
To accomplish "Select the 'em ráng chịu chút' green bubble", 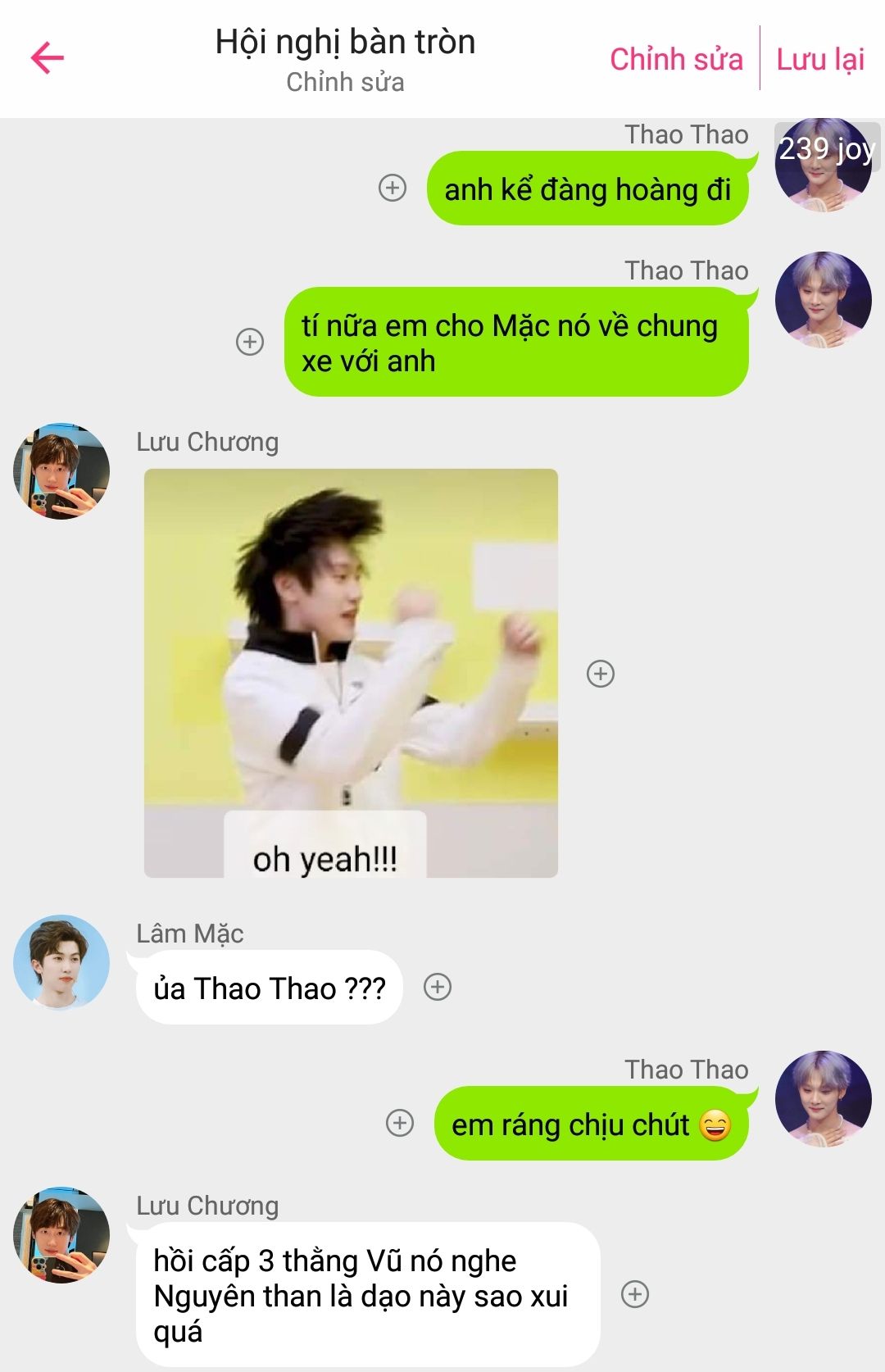I will pyautogui.click(x=591, y=1124).
